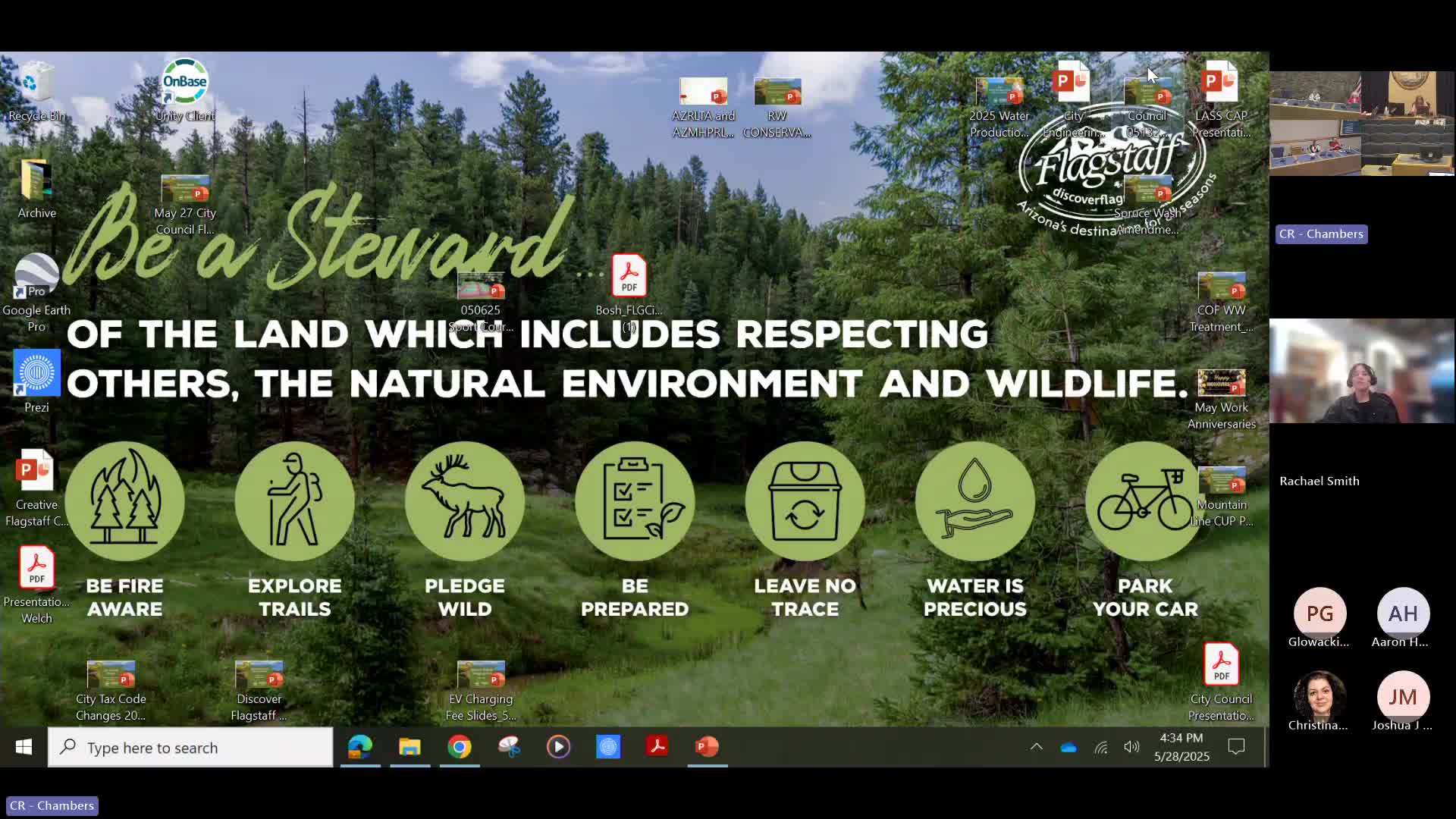This screenshot has width=1456, height=819.
Task: Open the Archive folder icon
Action: 36,186
